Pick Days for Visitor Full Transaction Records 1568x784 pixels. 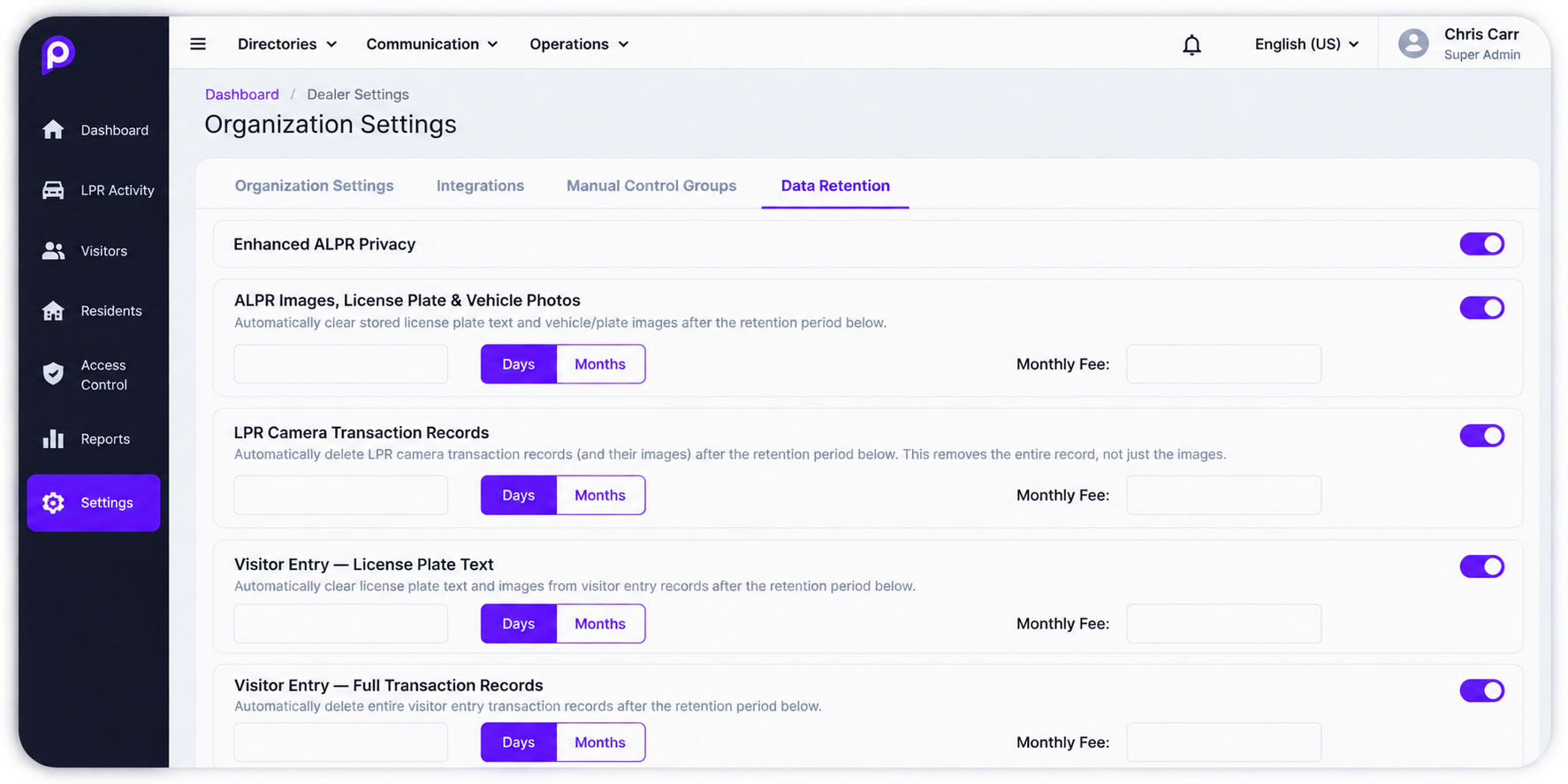[x=519, y=742]
